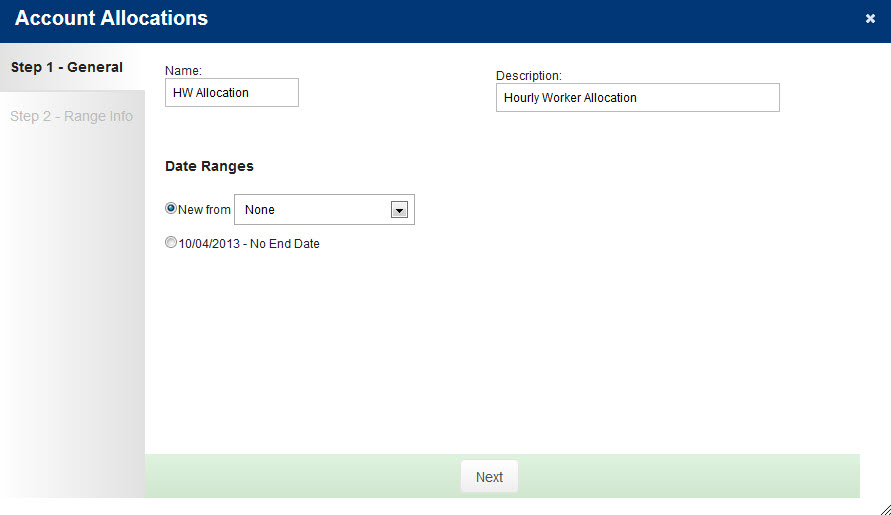Click the Name input field
The width and height of the screenshot is (891, 515).
pos(232,93)
